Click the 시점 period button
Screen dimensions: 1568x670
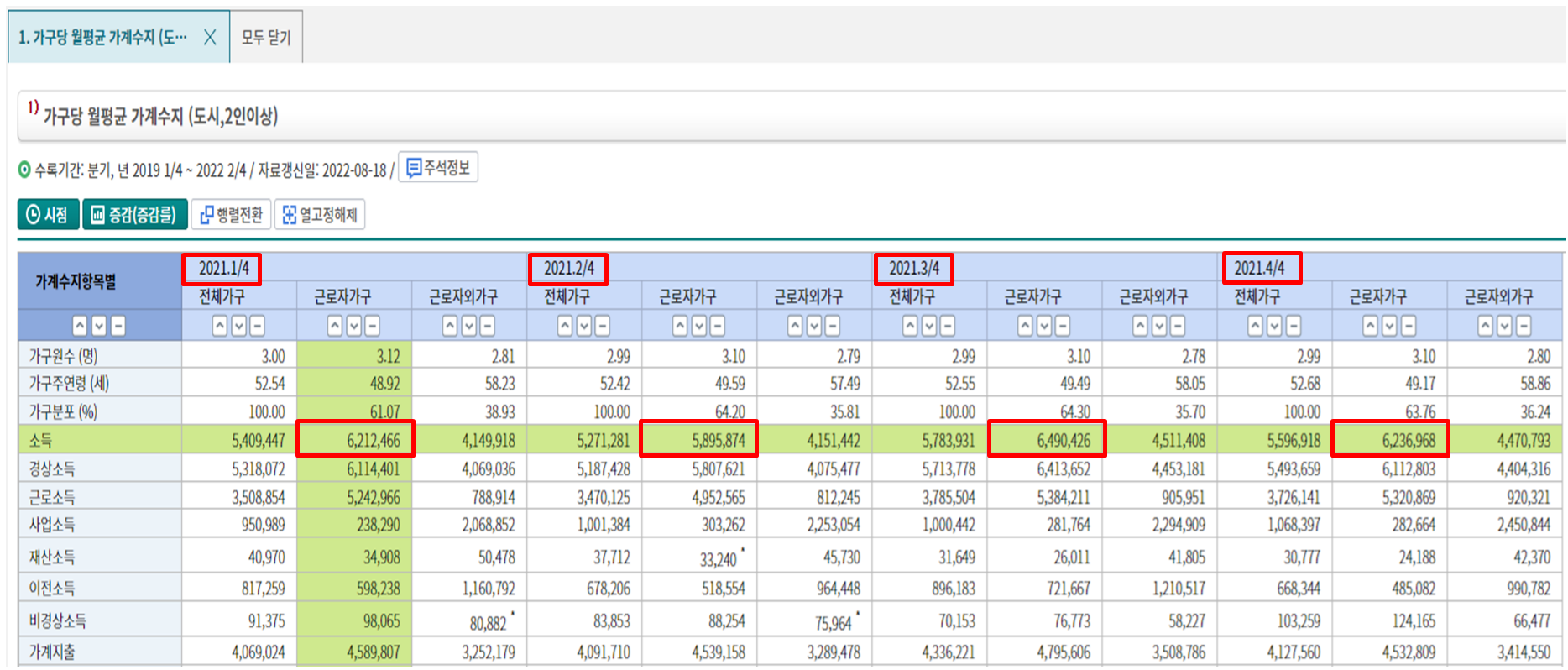point(48,215)
